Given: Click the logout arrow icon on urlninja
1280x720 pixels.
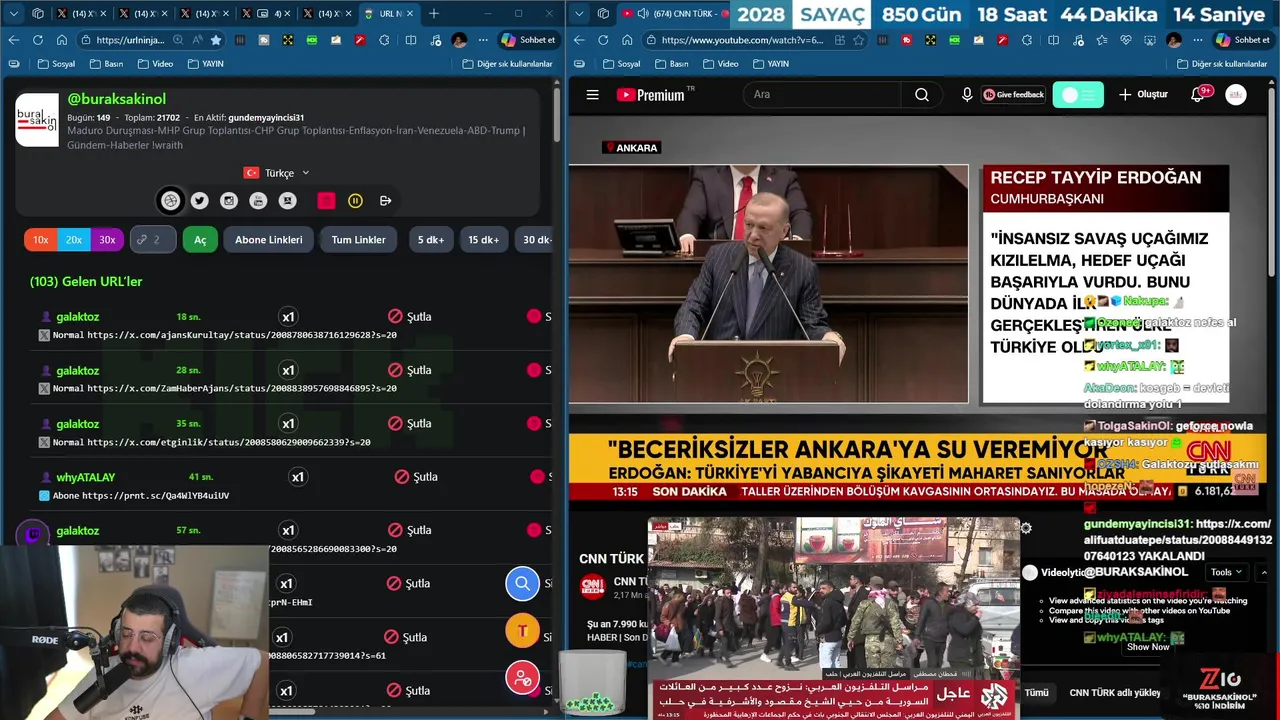Looking at the screenshot, I should point(385,201).
